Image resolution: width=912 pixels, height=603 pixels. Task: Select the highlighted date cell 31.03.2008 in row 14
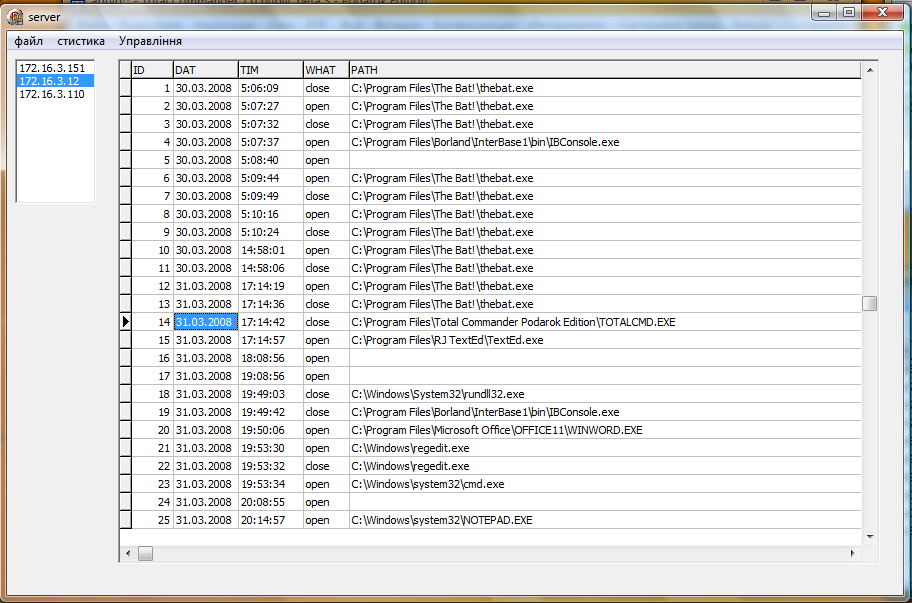pos(206,322)
